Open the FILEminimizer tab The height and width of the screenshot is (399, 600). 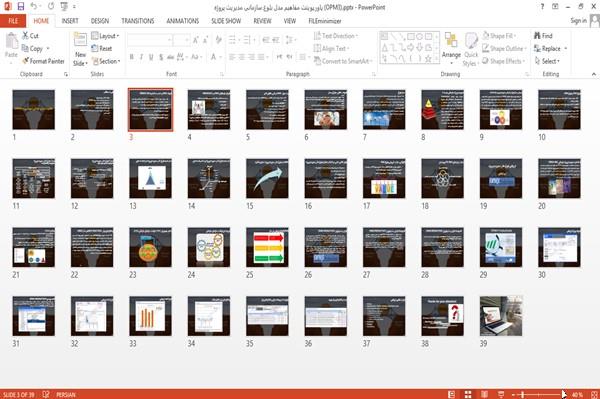324,21
